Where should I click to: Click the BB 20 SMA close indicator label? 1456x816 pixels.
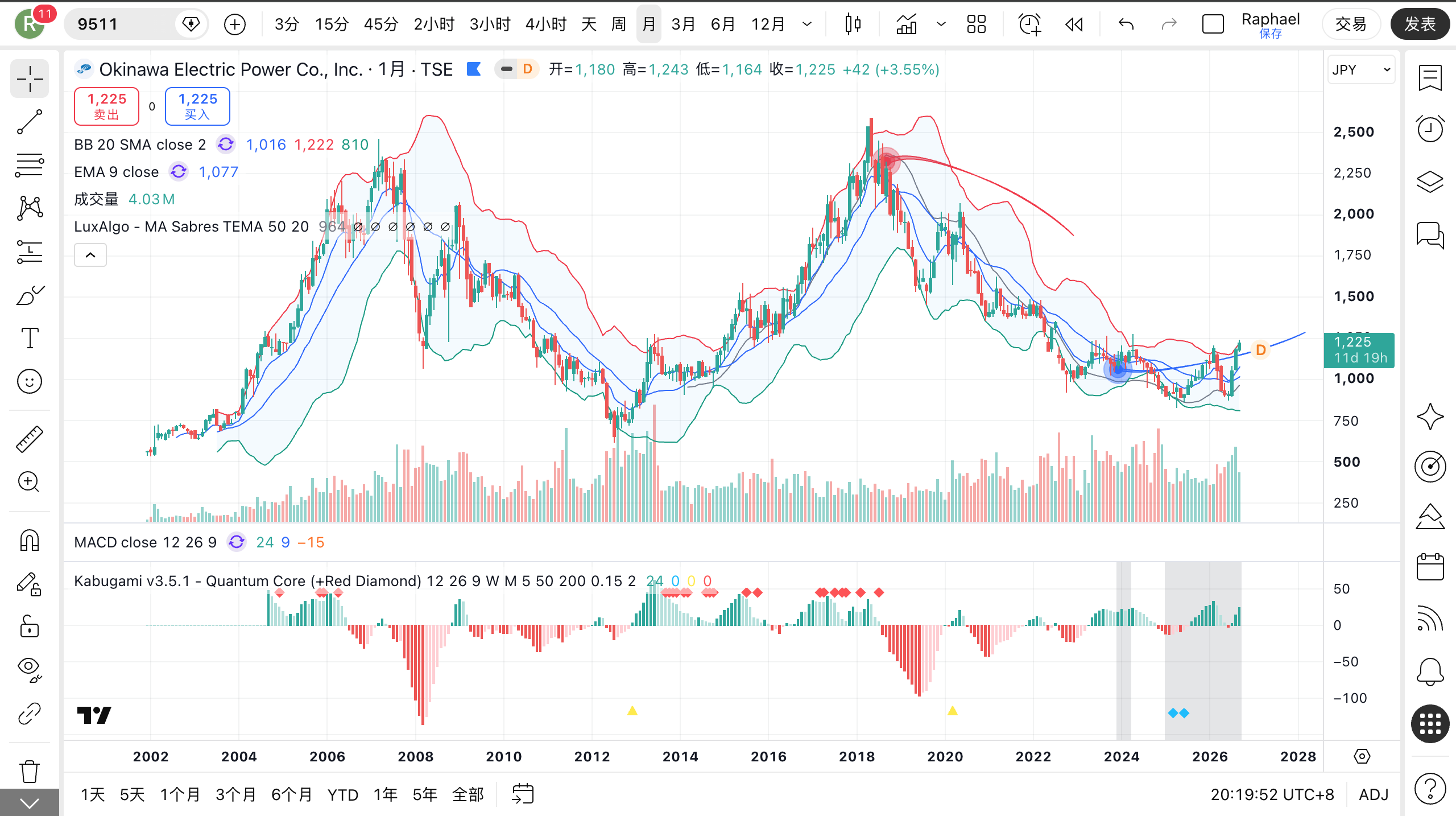pos(140,145)
